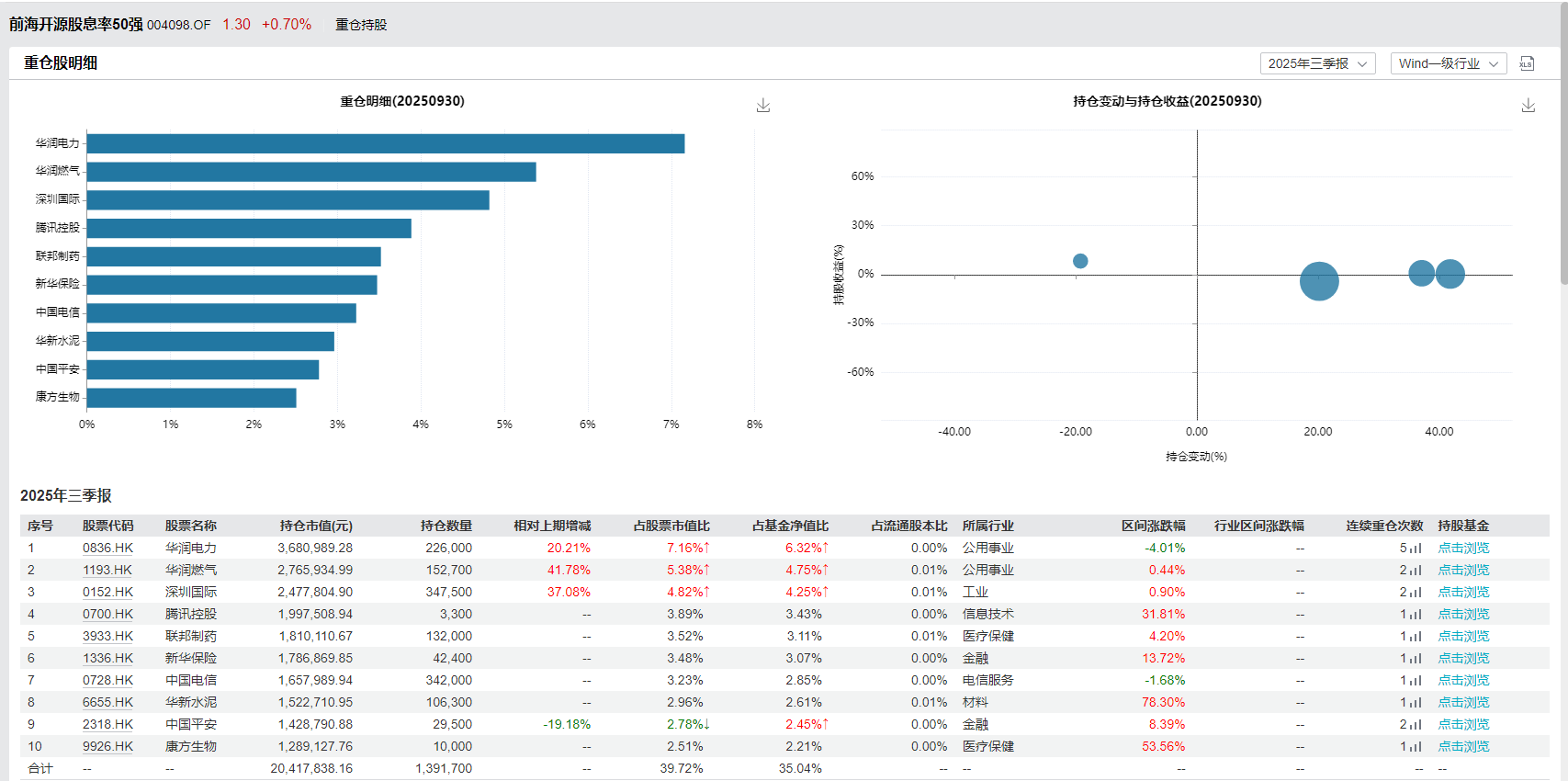Open the chart icon in the 腾讯控股 row
This screenshot has height=781, width=1568.
point(1416,615)
